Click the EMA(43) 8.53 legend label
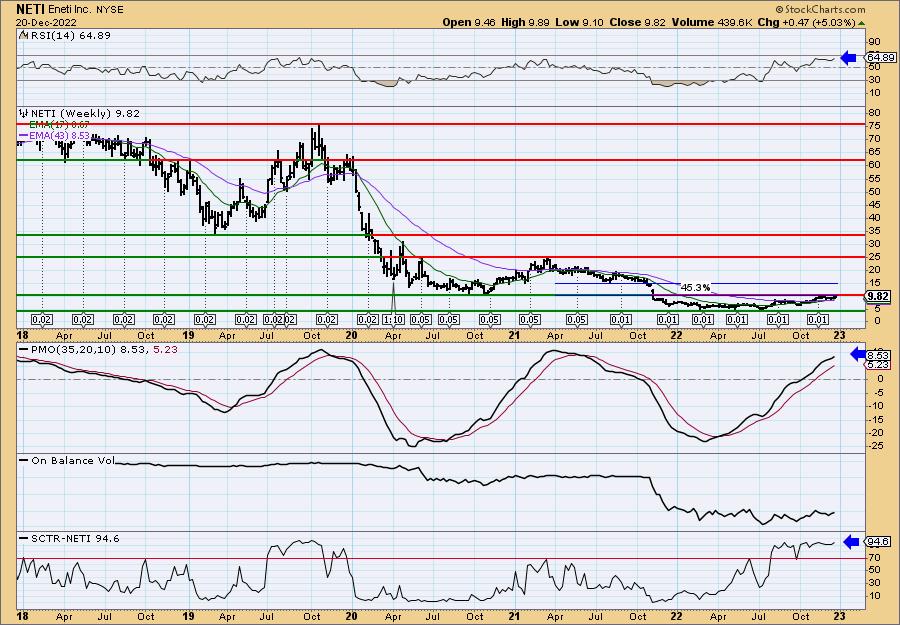 click(59, 135)
